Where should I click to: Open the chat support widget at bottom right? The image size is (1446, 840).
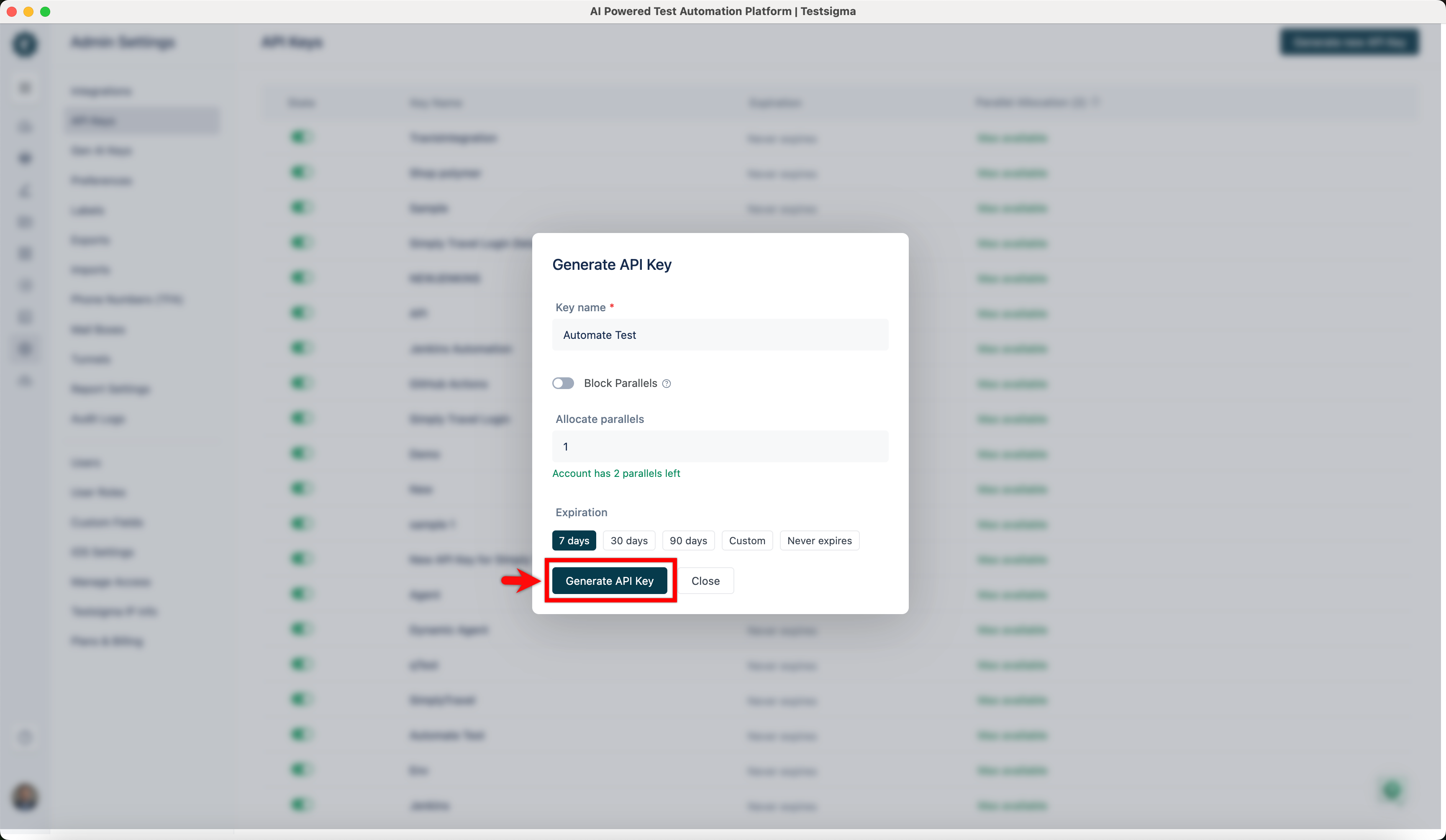[1391, 791]
